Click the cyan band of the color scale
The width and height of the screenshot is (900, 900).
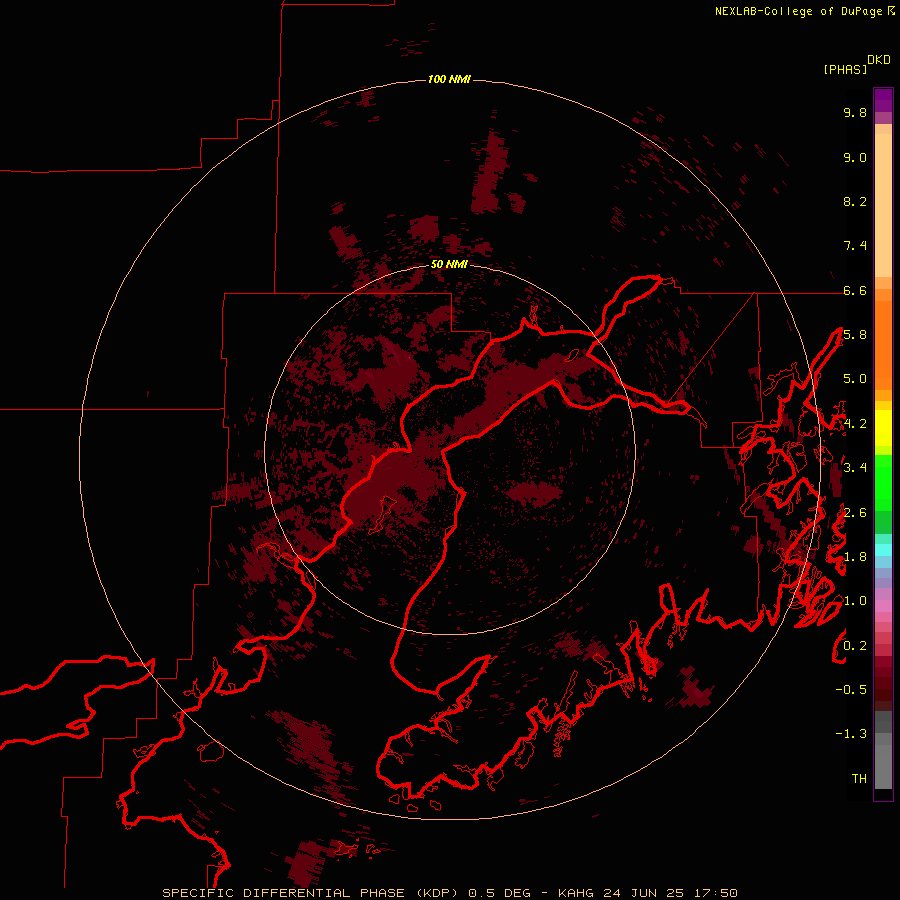click(x=883, y=550)
